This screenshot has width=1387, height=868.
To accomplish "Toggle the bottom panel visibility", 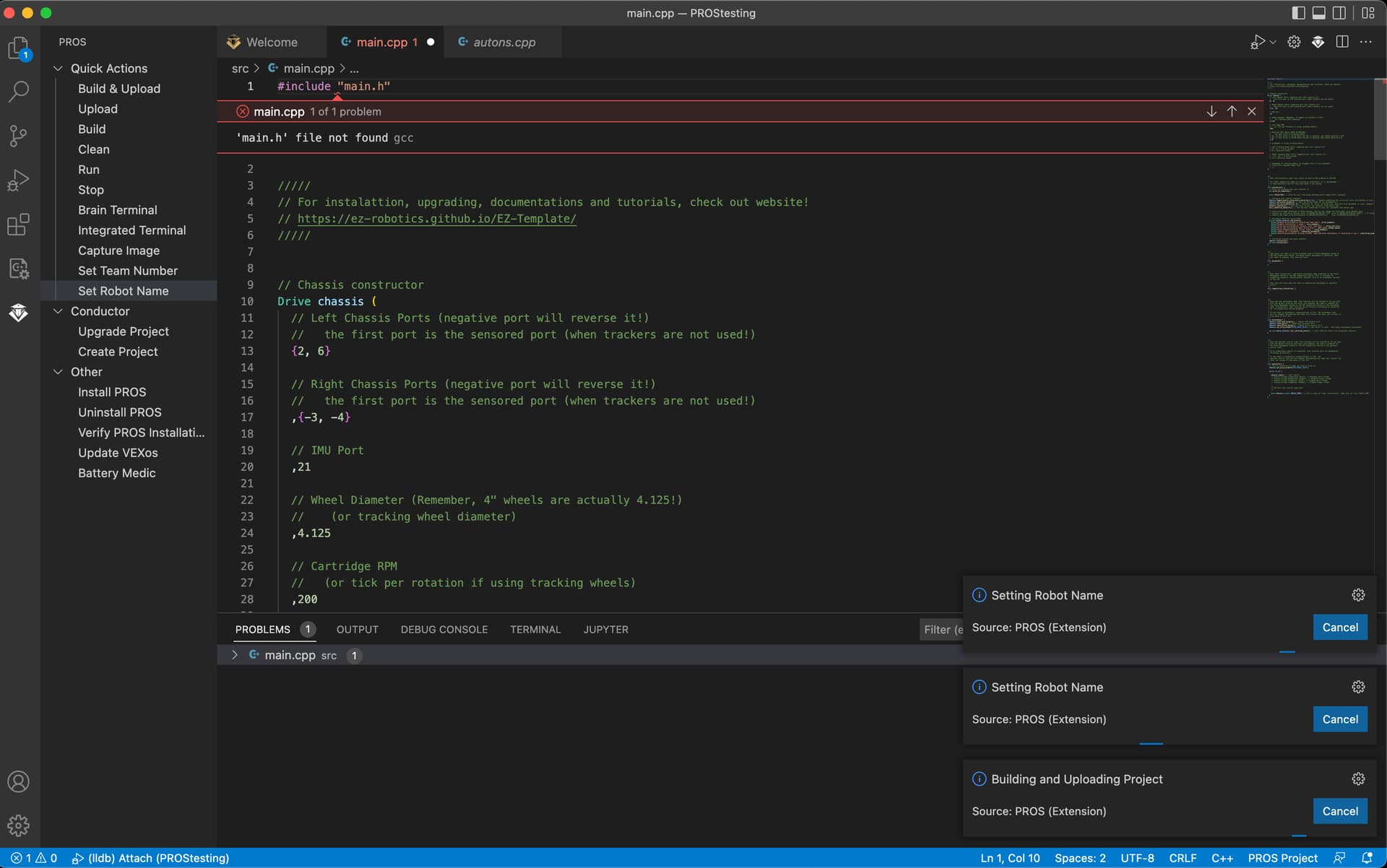I will [1318, 13].
